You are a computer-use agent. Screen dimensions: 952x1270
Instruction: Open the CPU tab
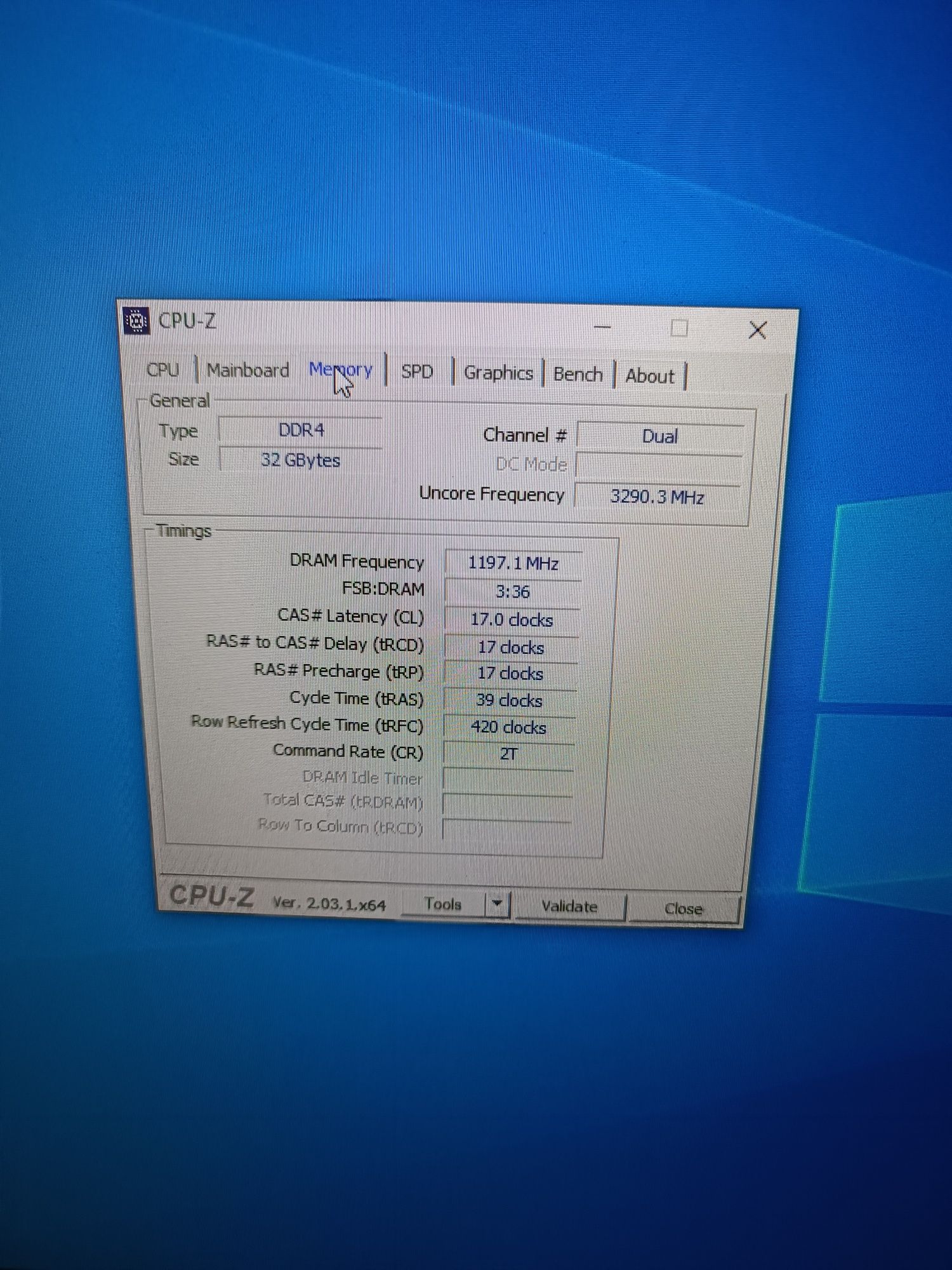pyautogui.click(x=163, y=369)
